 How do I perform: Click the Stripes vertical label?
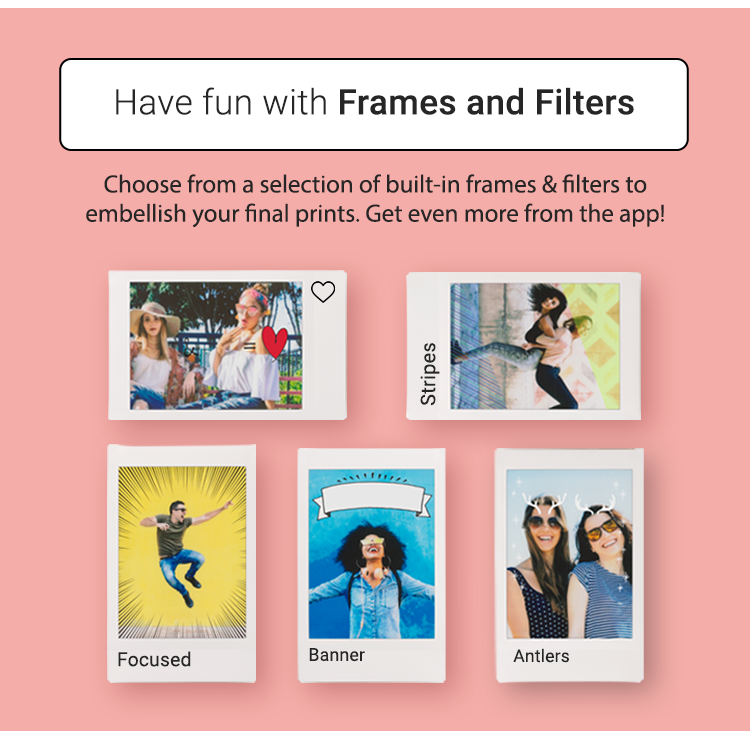(x=428, y=374)
